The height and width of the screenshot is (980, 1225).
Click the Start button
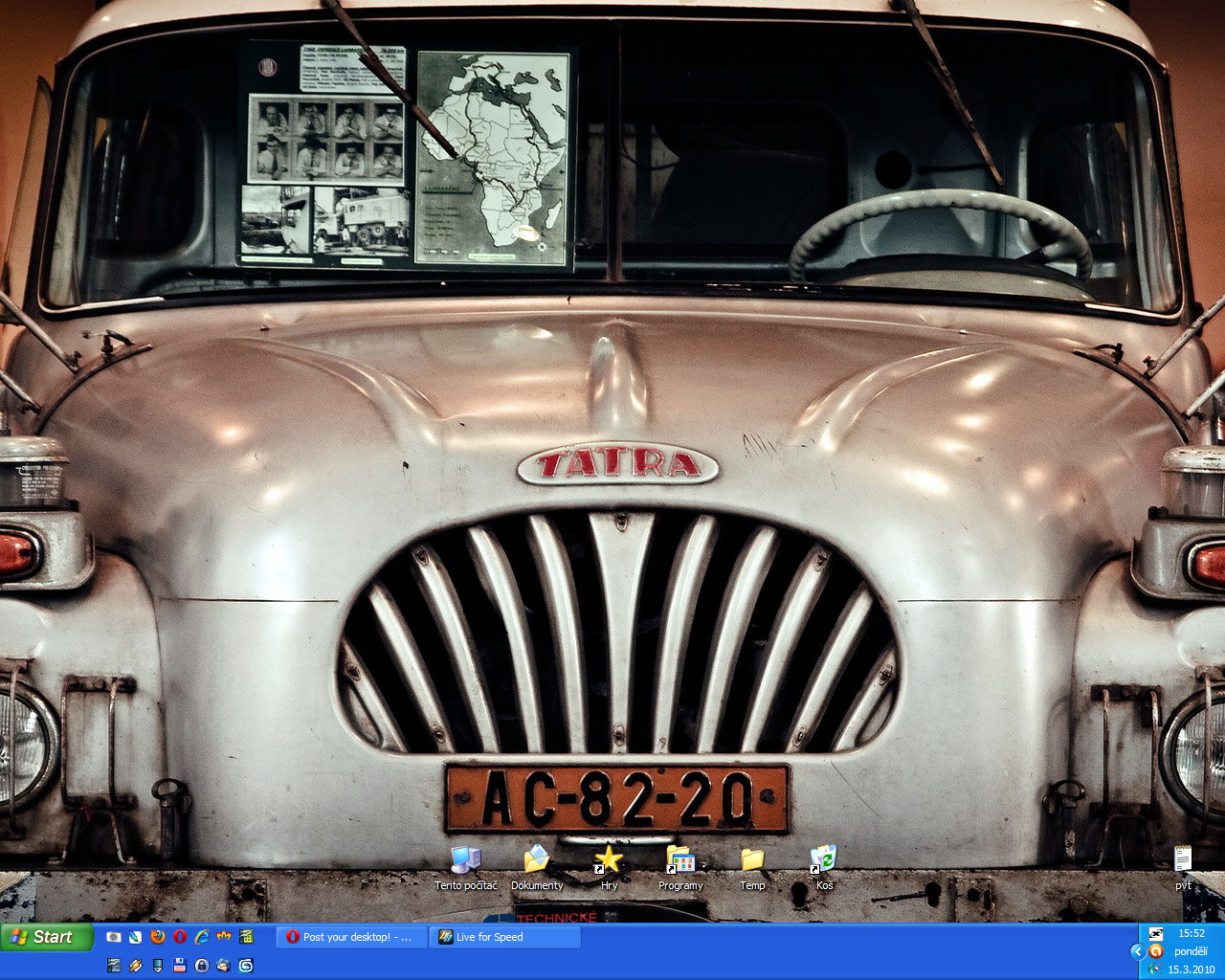47,937
